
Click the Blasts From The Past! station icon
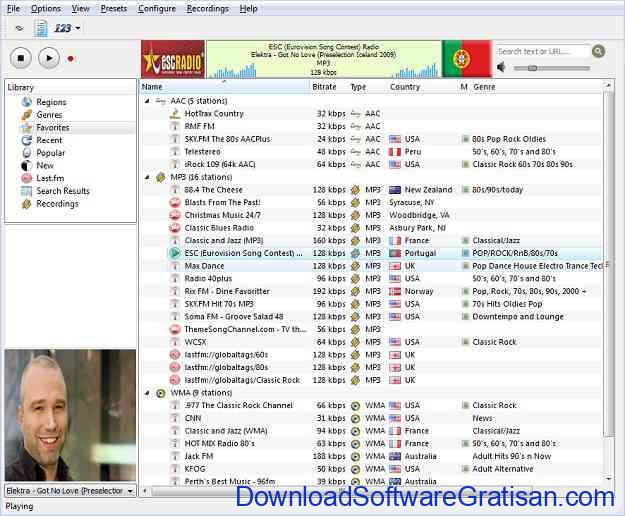pyautogui.click(x=175, y=202)
